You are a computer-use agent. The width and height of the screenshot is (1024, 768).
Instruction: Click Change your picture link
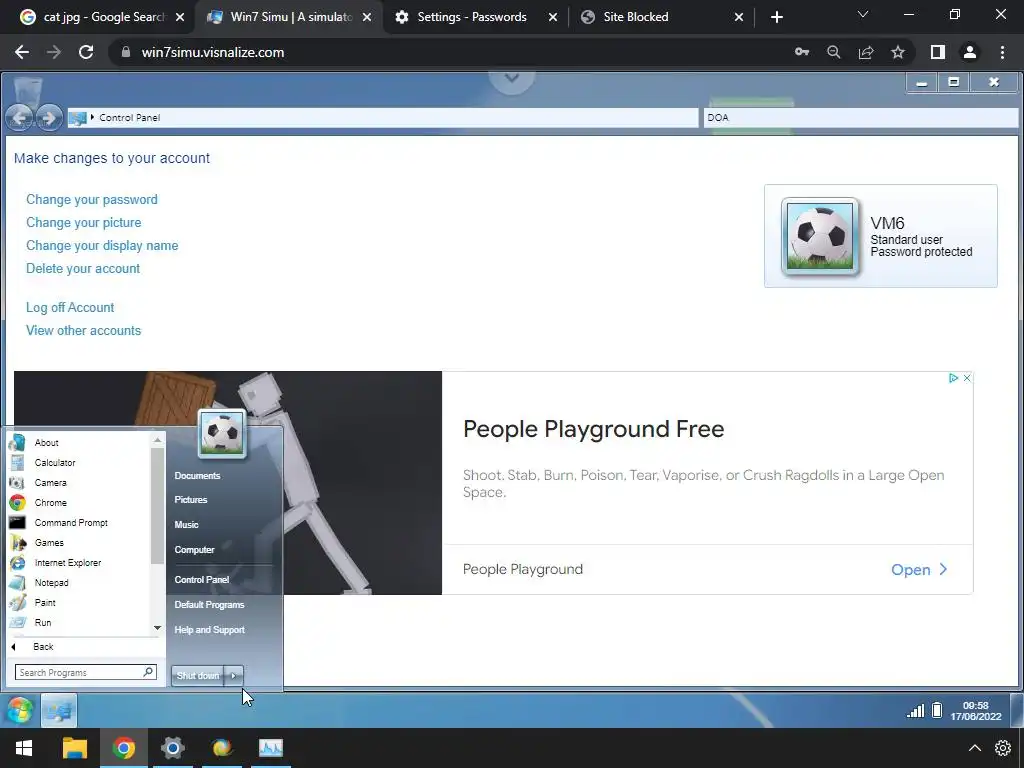tap(84, 222)
